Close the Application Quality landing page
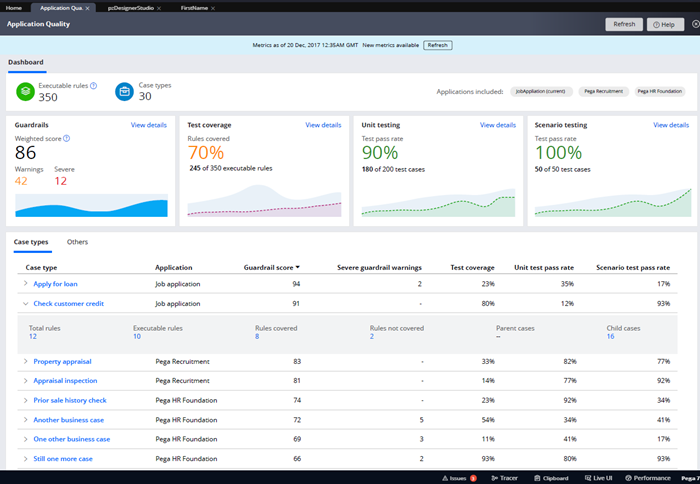This screenshot has height=484, width=700. (x=696, y=24)
